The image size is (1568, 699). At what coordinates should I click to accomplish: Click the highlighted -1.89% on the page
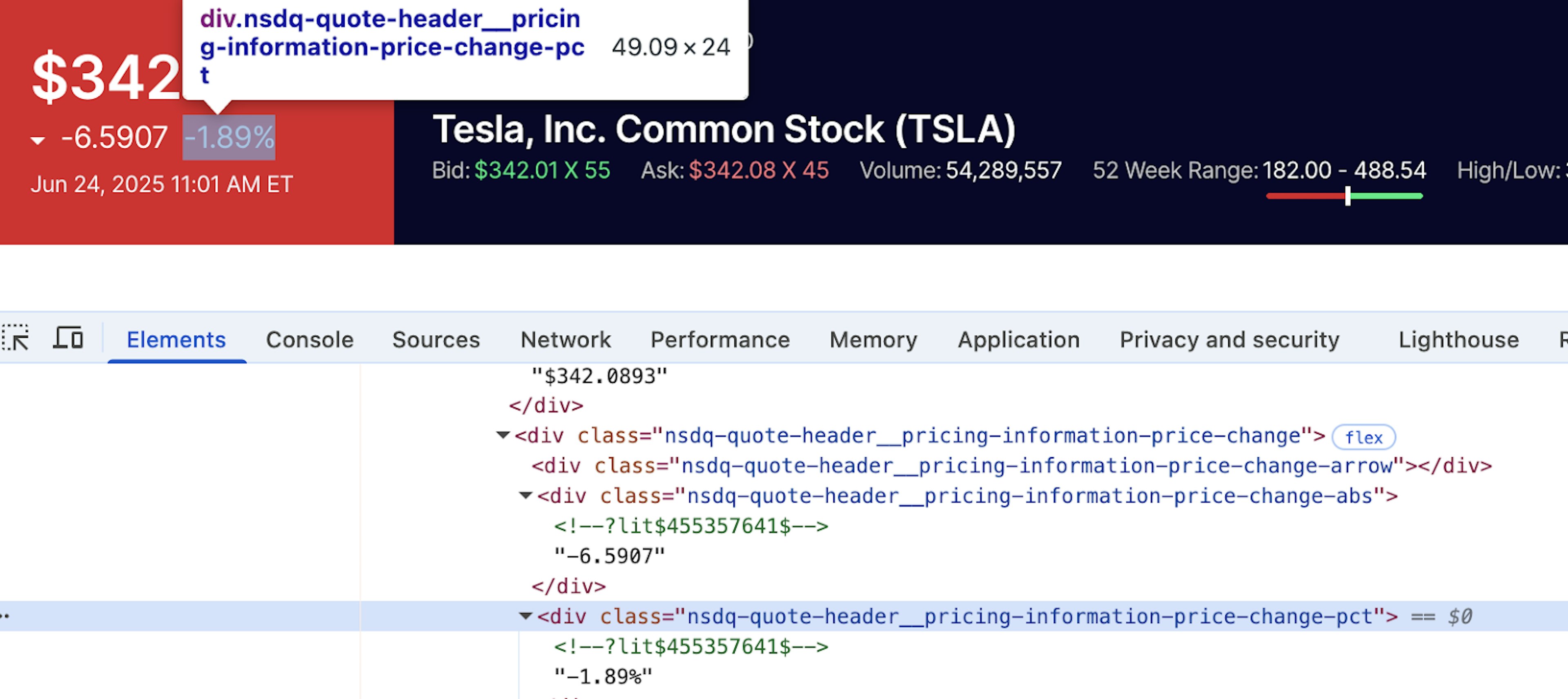coord(229,138)
